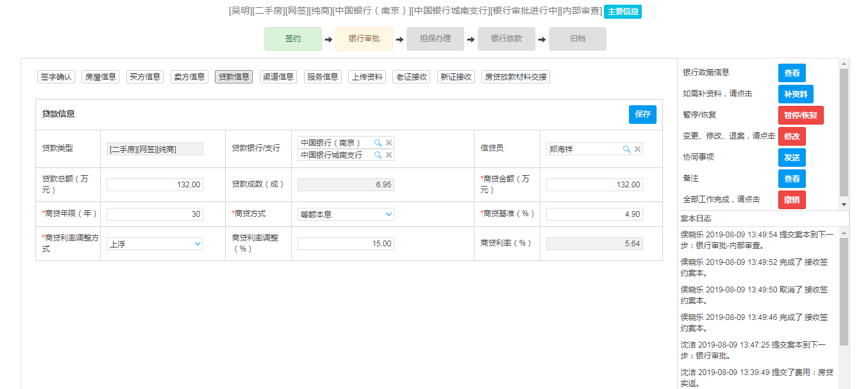Clear the 郑海祥 loan officer field
The image size is (864, 389).
point(637,149)
